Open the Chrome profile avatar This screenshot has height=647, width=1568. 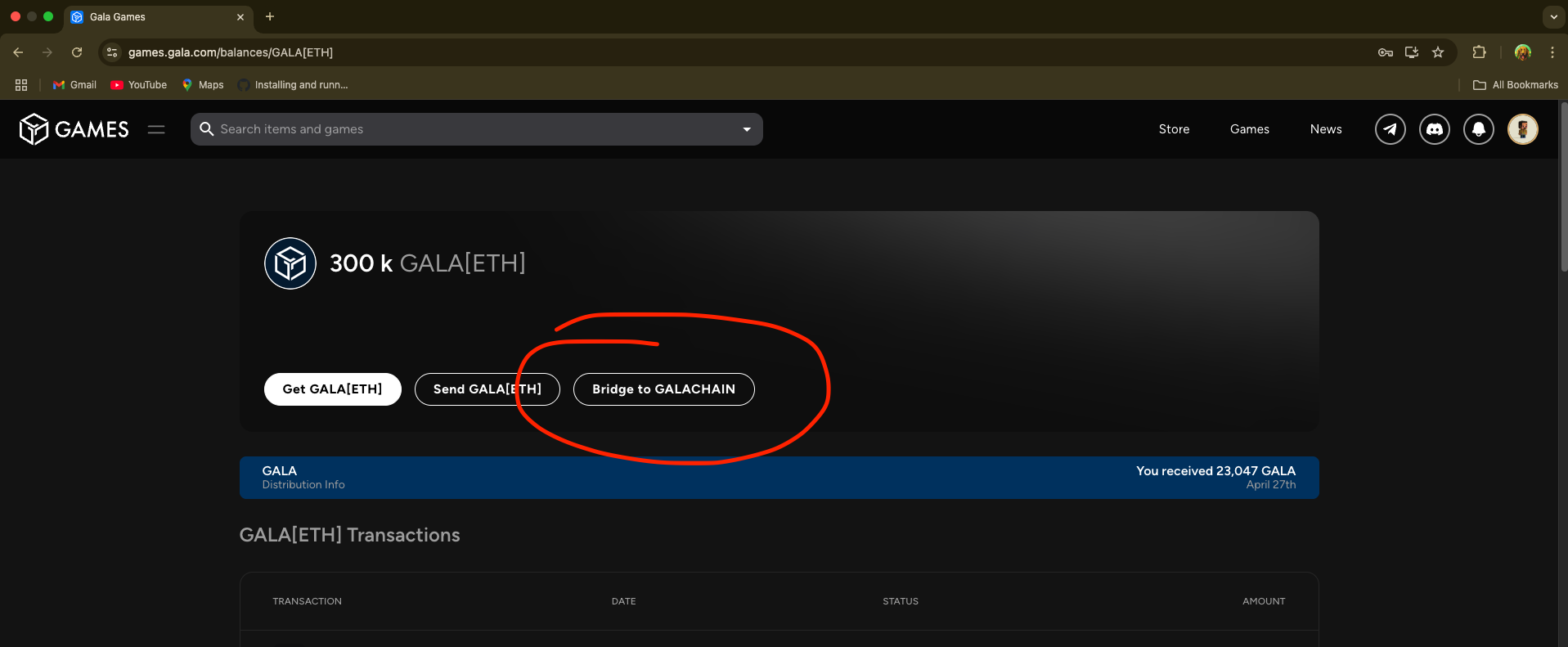point(1523,52)
